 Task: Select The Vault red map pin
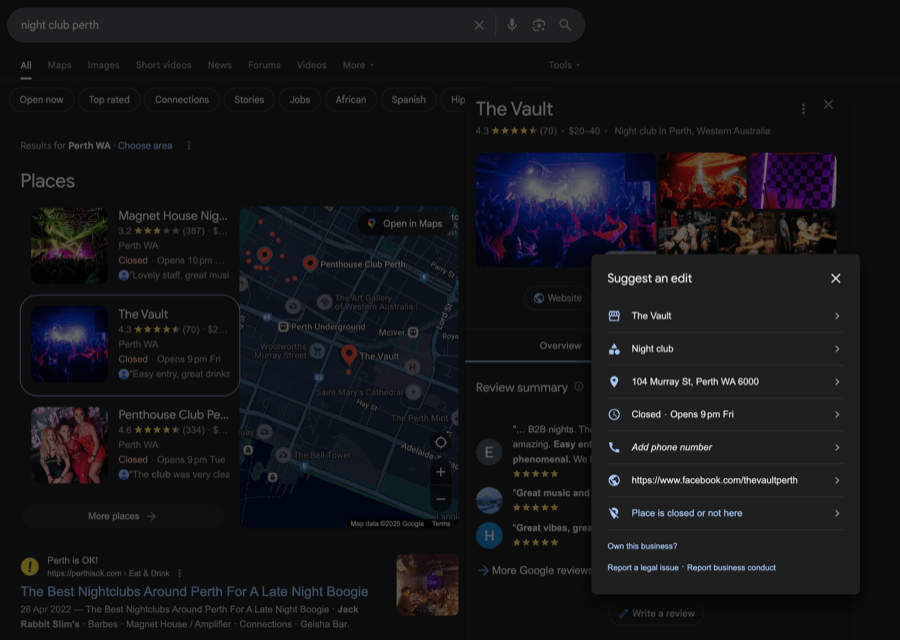[x=349, y=356]
